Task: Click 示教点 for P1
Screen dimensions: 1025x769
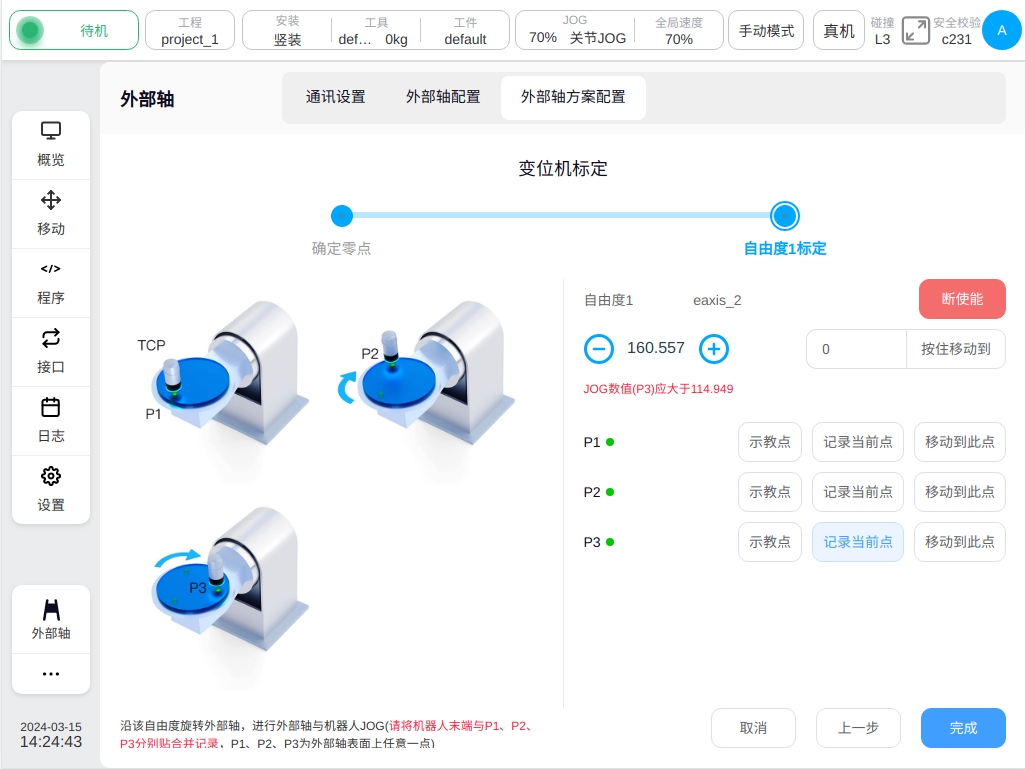Action: click(769, 442)
